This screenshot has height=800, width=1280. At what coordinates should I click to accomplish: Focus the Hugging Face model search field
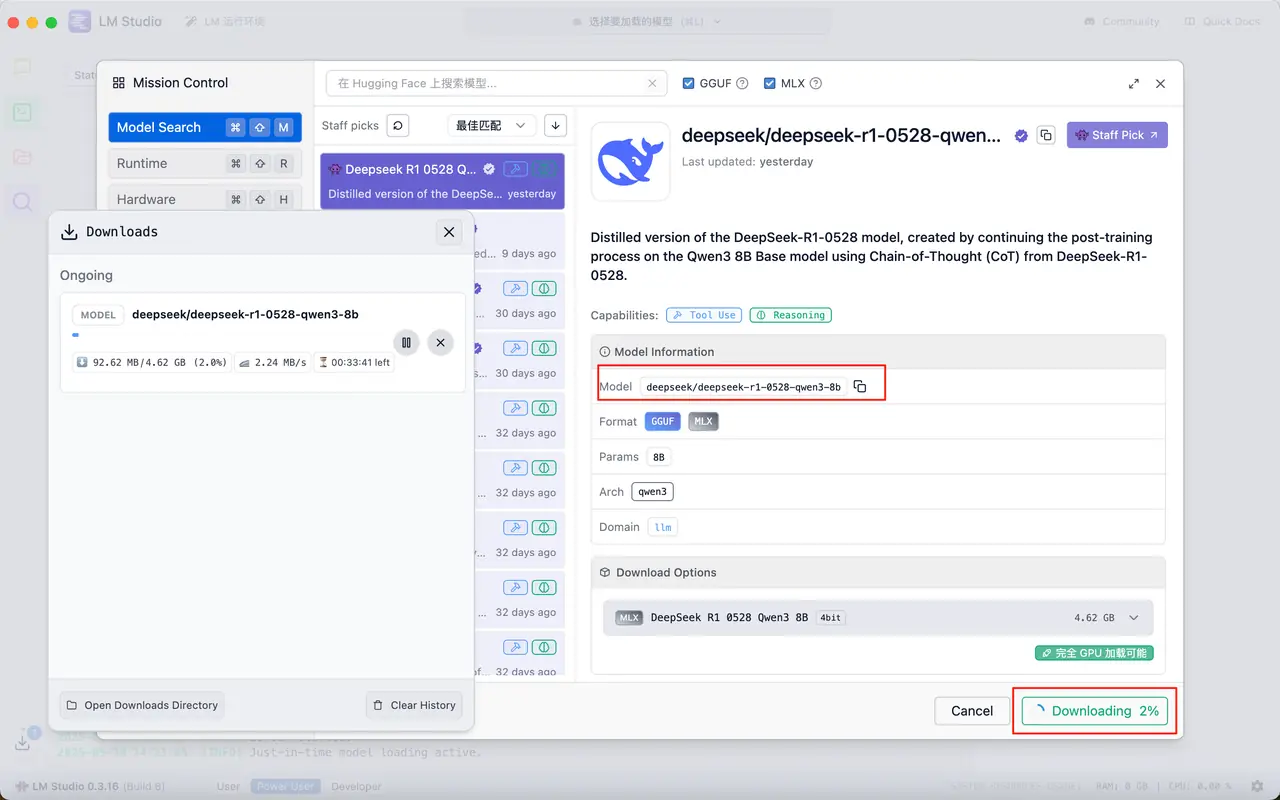coord(496,84)
